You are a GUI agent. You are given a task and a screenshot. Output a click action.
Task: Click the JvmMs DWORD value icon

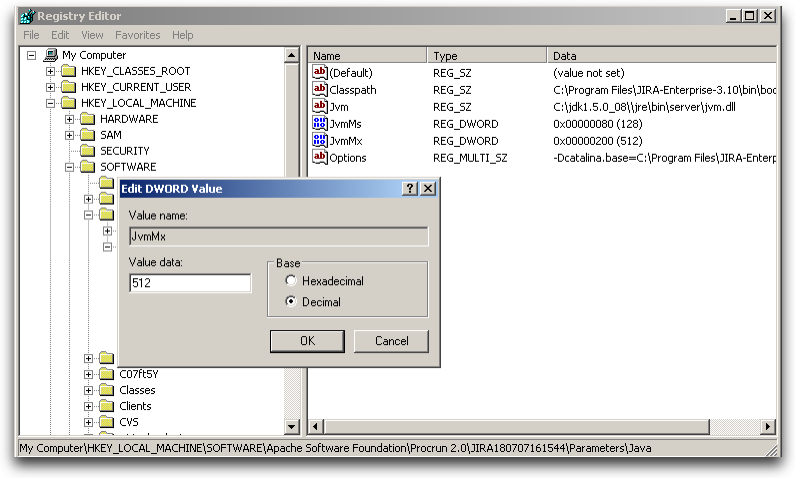(320, 123)
